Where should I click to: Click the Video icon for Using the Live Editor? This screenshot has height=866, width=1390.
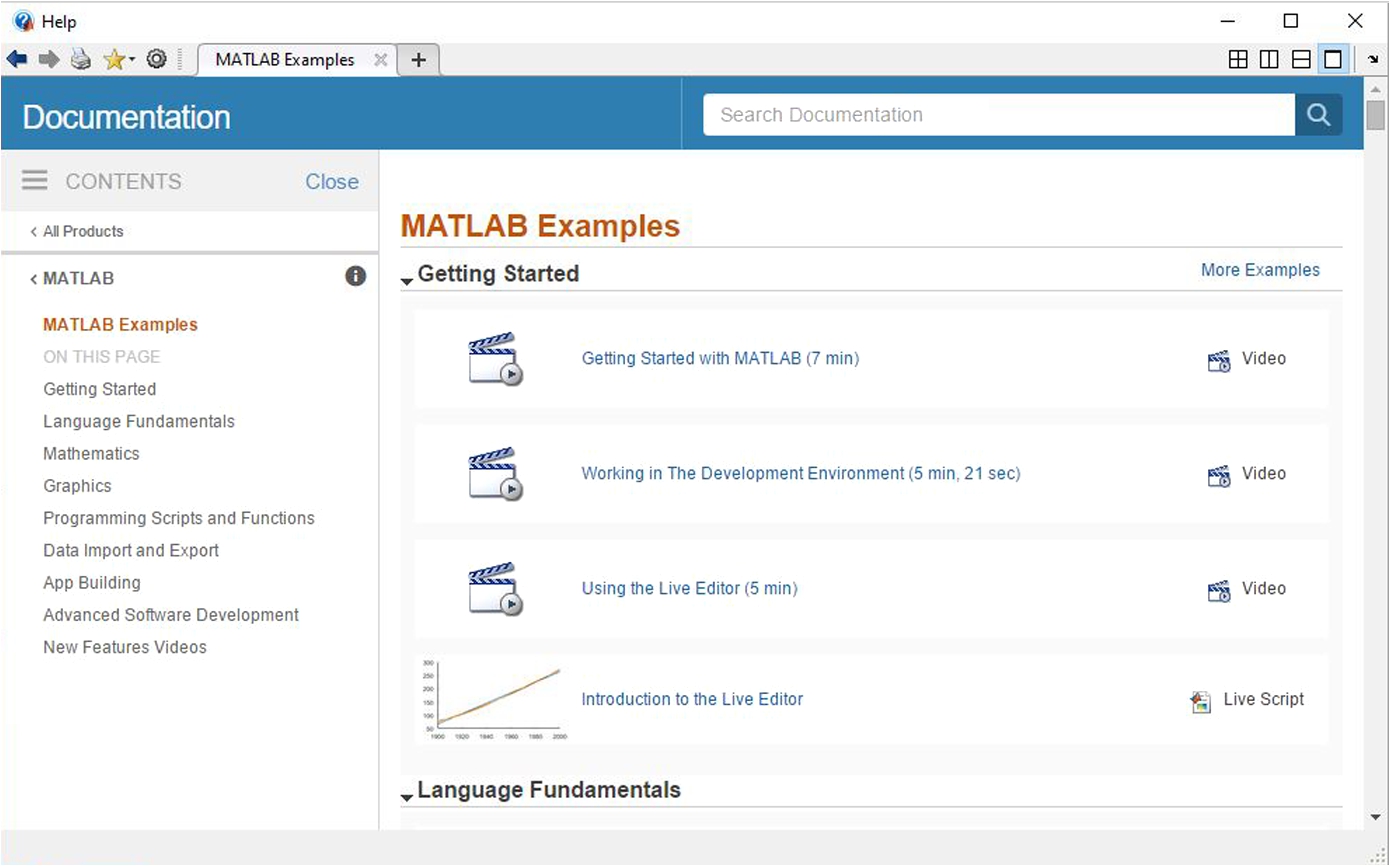click(x=1219, y=591)
